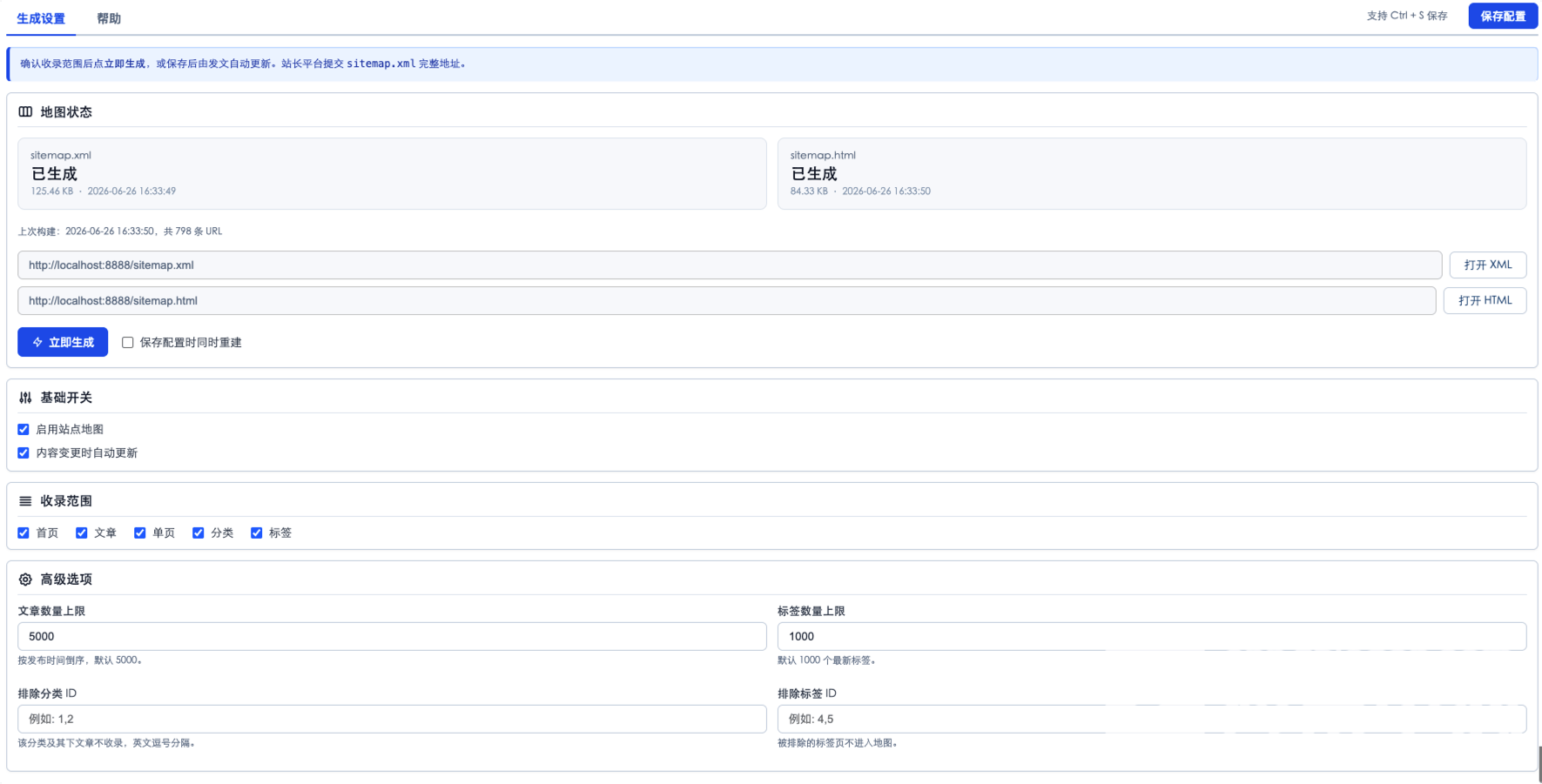Switch to the 帮助 tab
Viewport: 1542px width, 784px height.
109,18
